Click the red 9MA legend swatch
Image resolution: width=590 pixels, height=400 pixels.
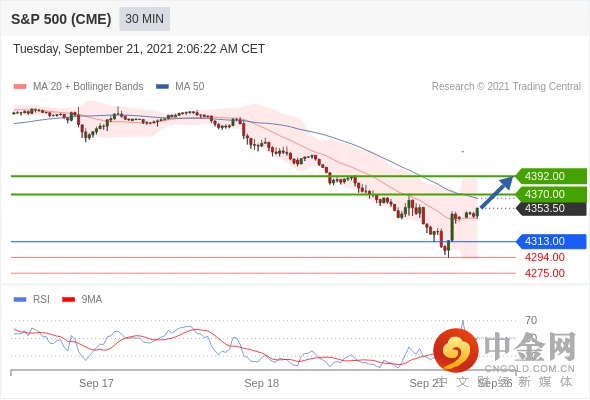68,300
